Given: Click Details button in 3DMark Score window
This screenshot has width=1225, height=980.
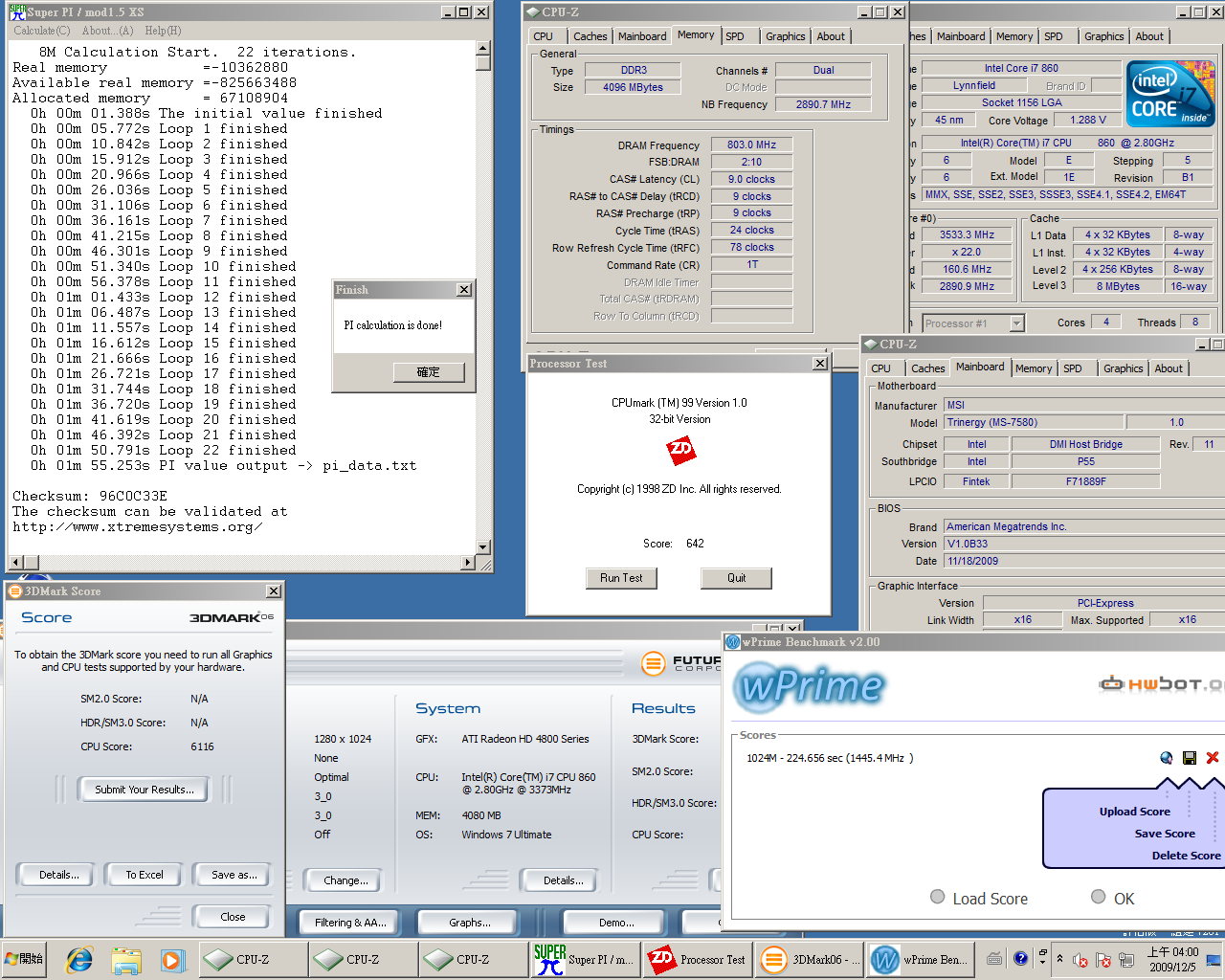Looking at the screenshot, I should click(58, 875).
